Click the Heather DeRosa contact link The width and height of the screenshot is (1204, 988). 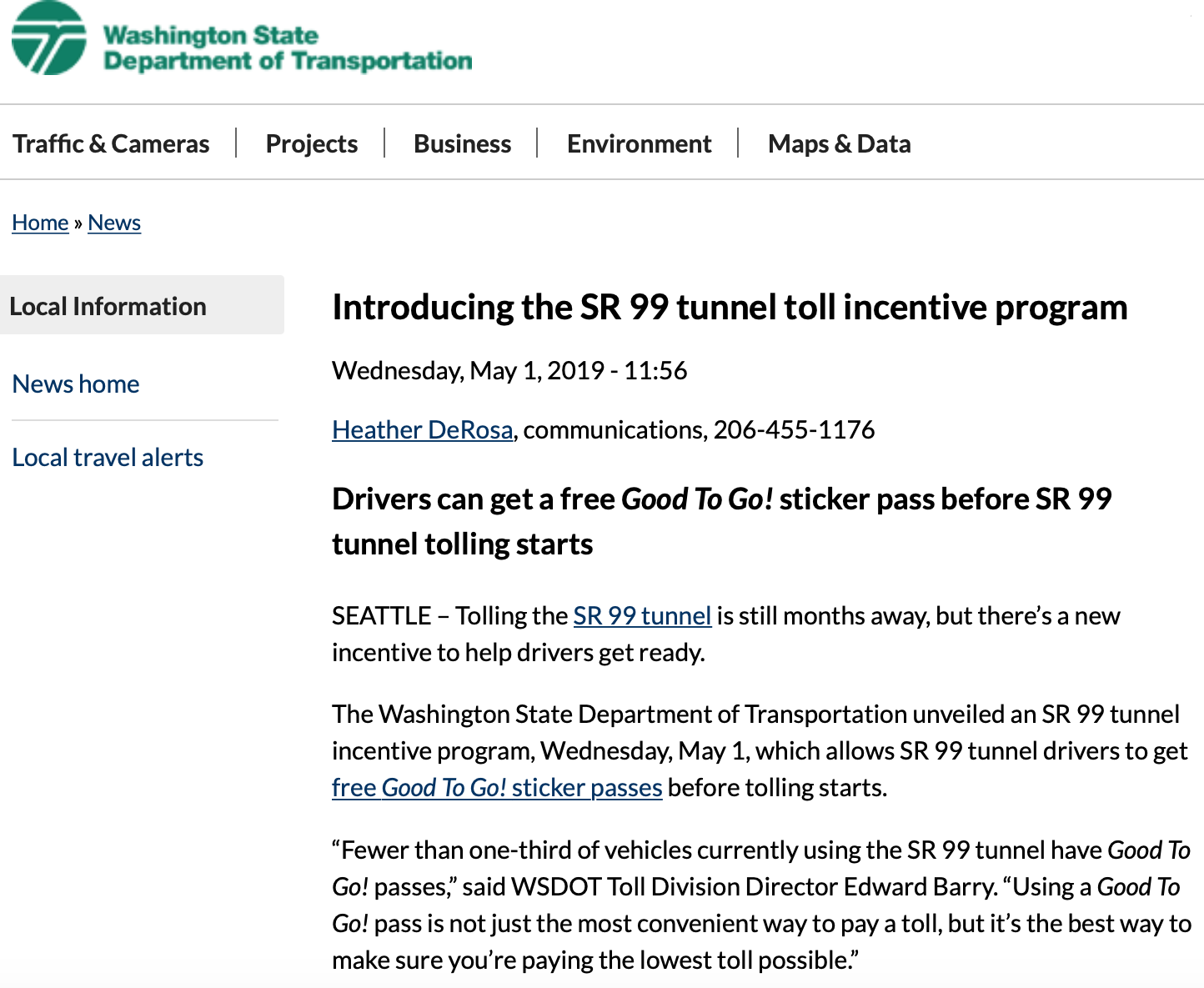tap(422, 429)
